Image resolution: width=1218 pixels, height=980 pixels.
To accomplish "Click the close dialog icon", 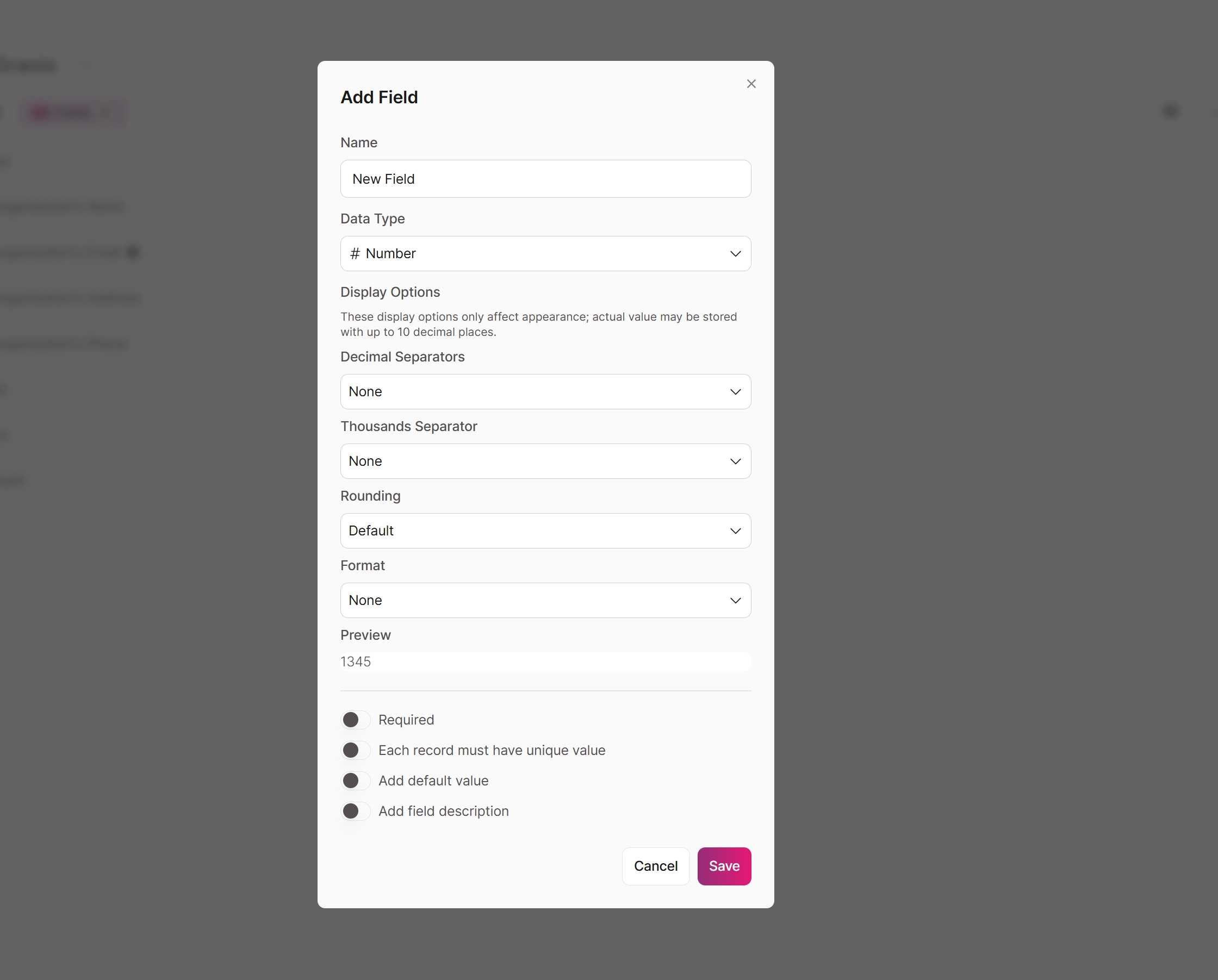I will [x=752, y=84].
